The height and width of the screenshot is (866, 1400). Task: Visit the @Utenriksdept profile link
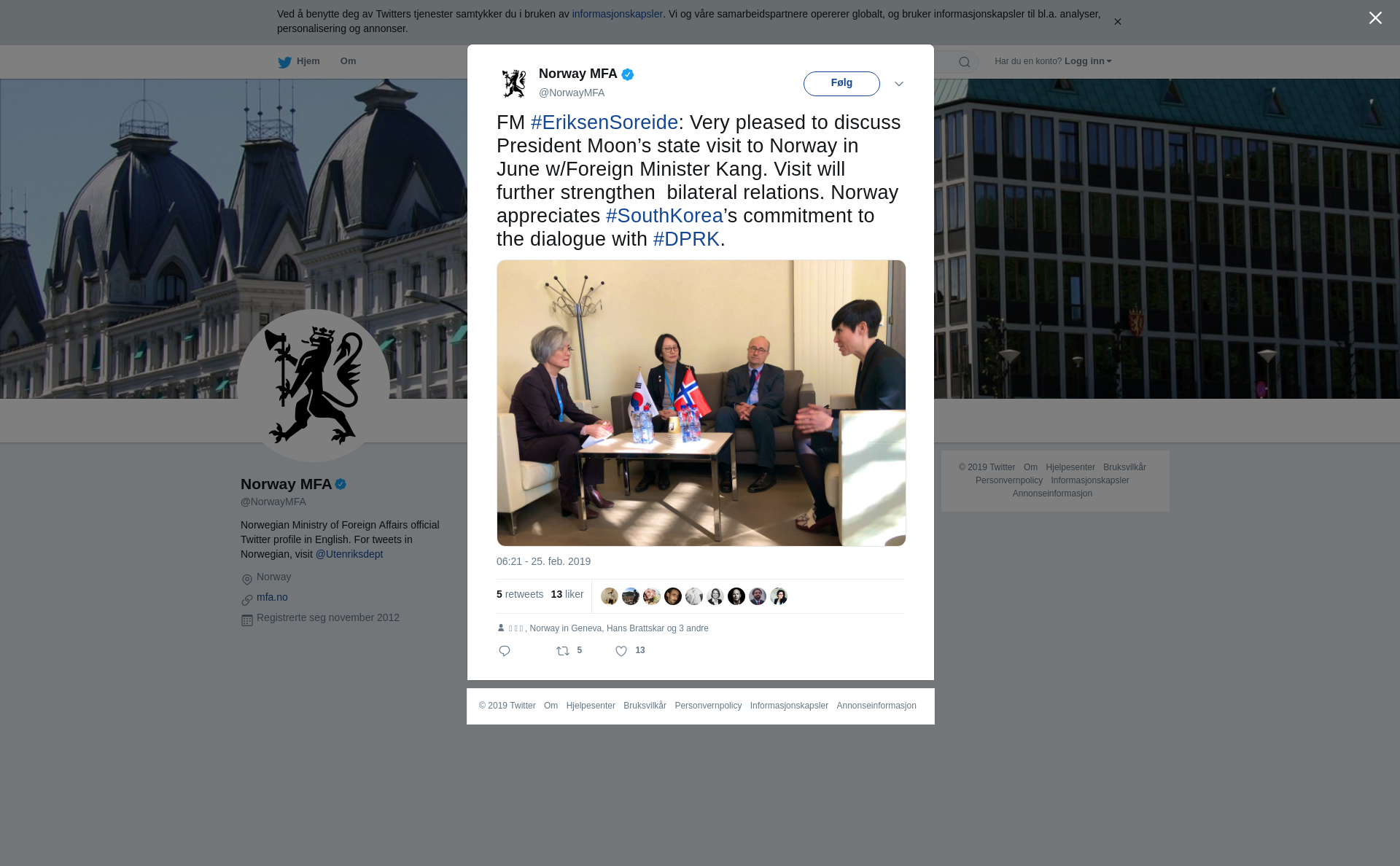click(x=349, y=554)
